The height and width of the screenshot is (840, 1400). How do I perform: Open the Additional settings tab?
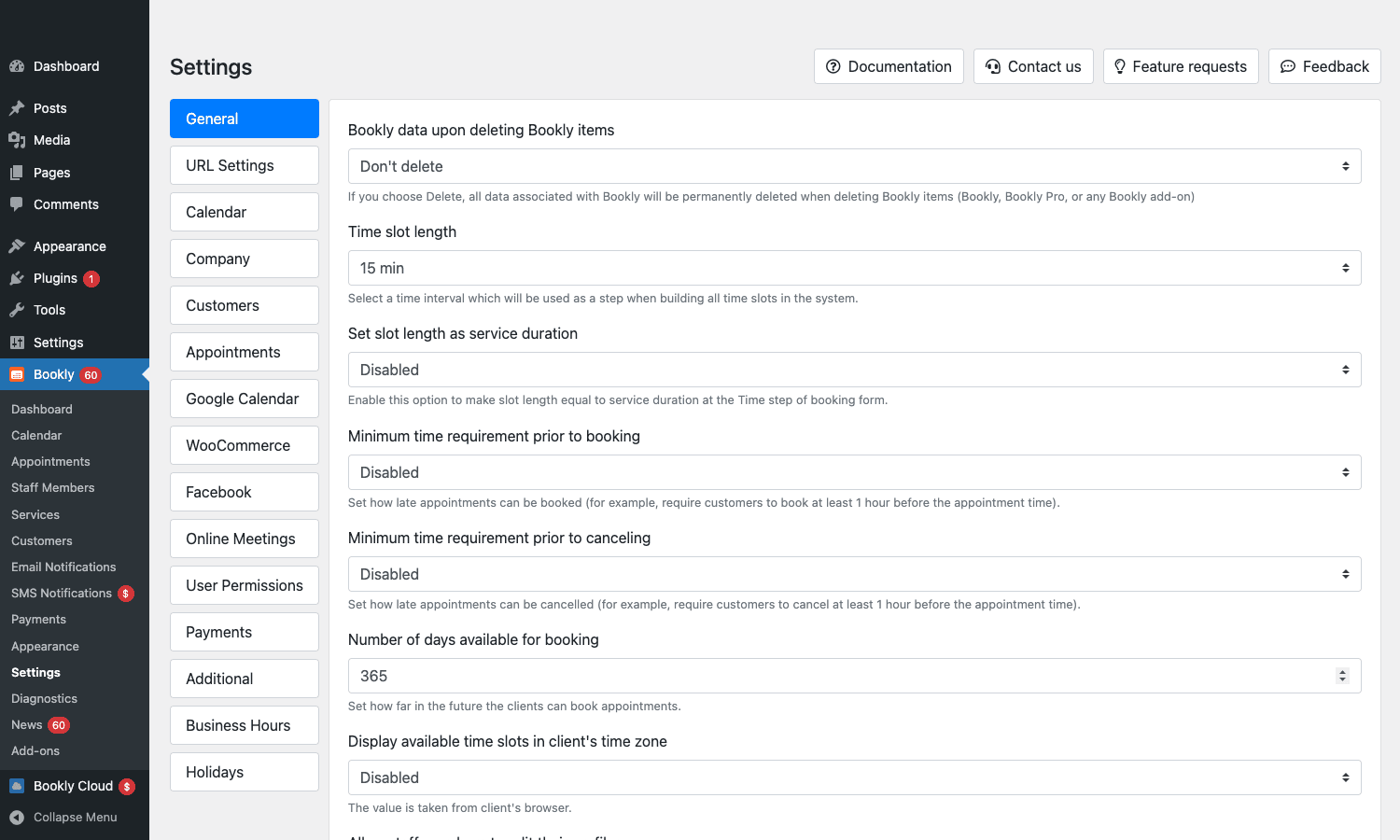click(245, 679)
